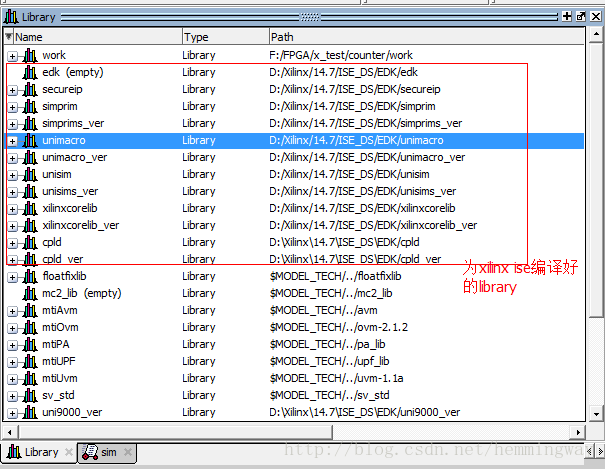Select path $MODEL_TECH/../uvm-1.1a
The height and width of the screenshot is (469, 605).
click(336, 378)
